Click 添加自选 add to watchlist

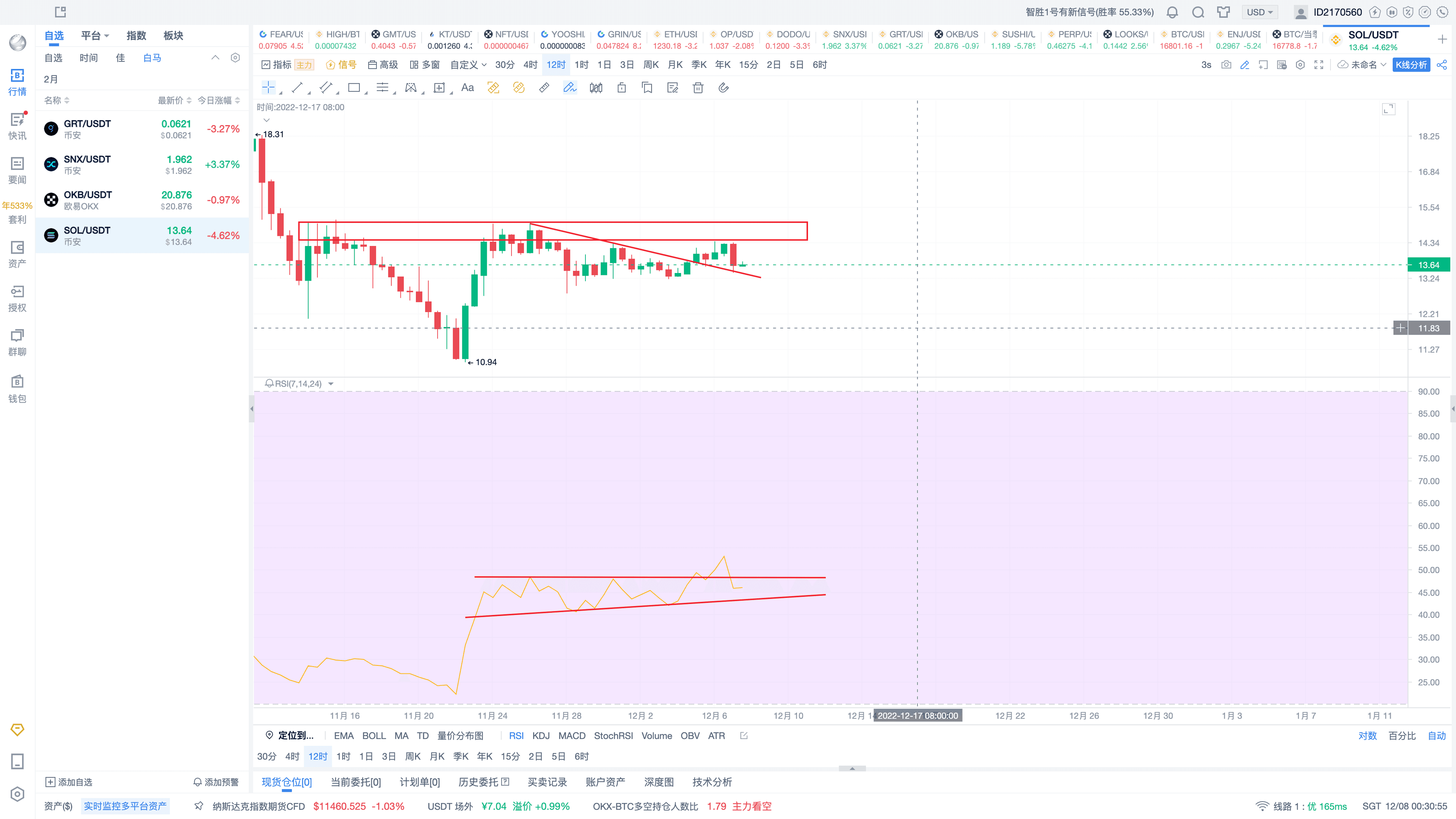(x=68, y=782)
